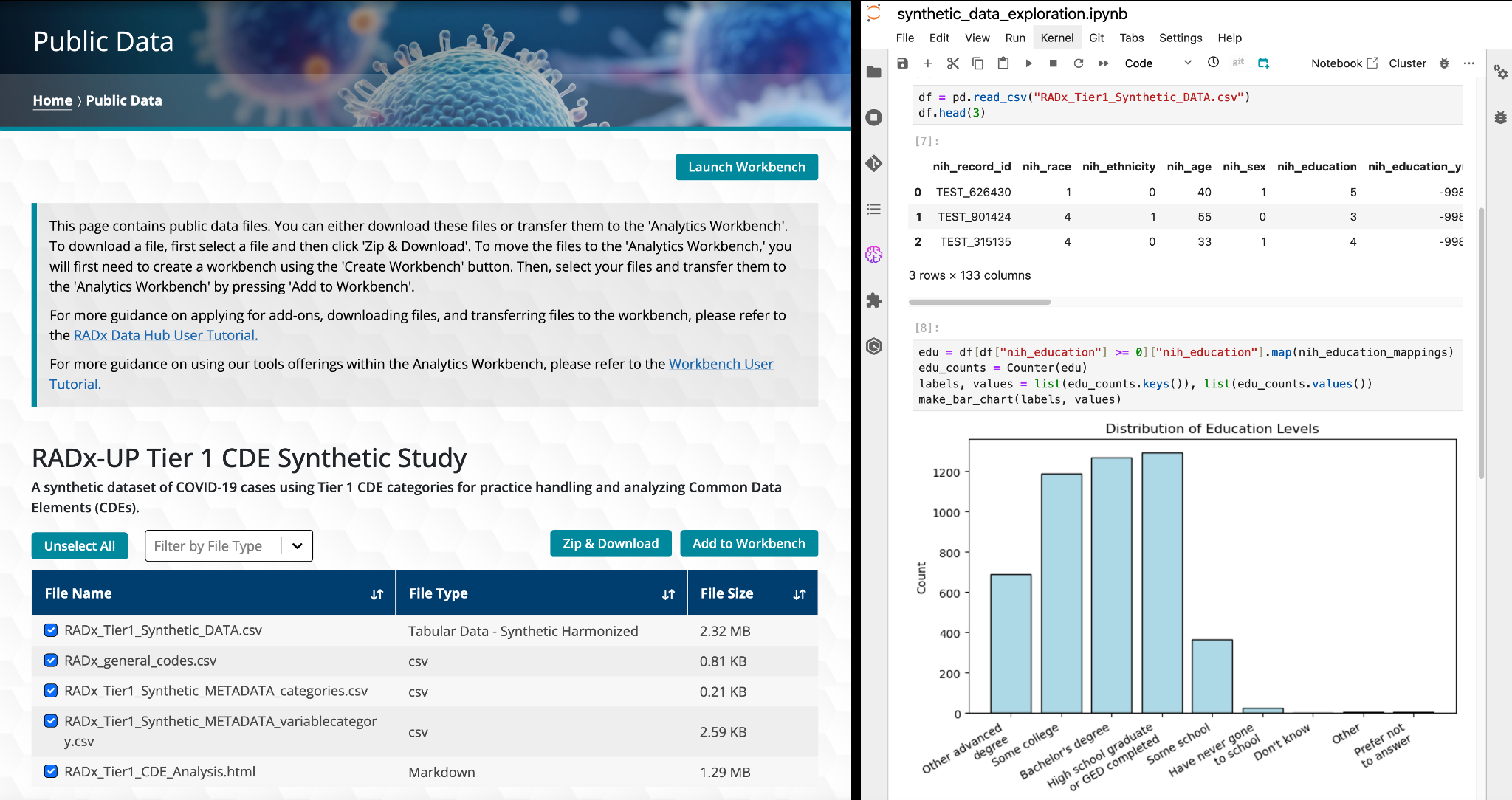This screenshot has width=1512, height=800.
Task: Click the Add to Workbench button
Action: click(749, 543)
